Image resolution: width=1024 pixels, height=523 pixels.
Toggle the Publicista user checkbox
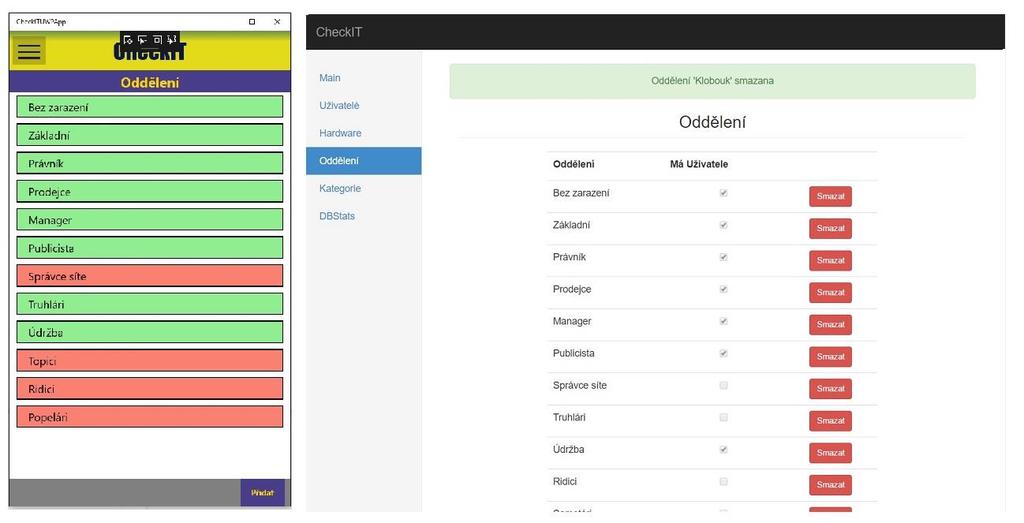[724, 353]
